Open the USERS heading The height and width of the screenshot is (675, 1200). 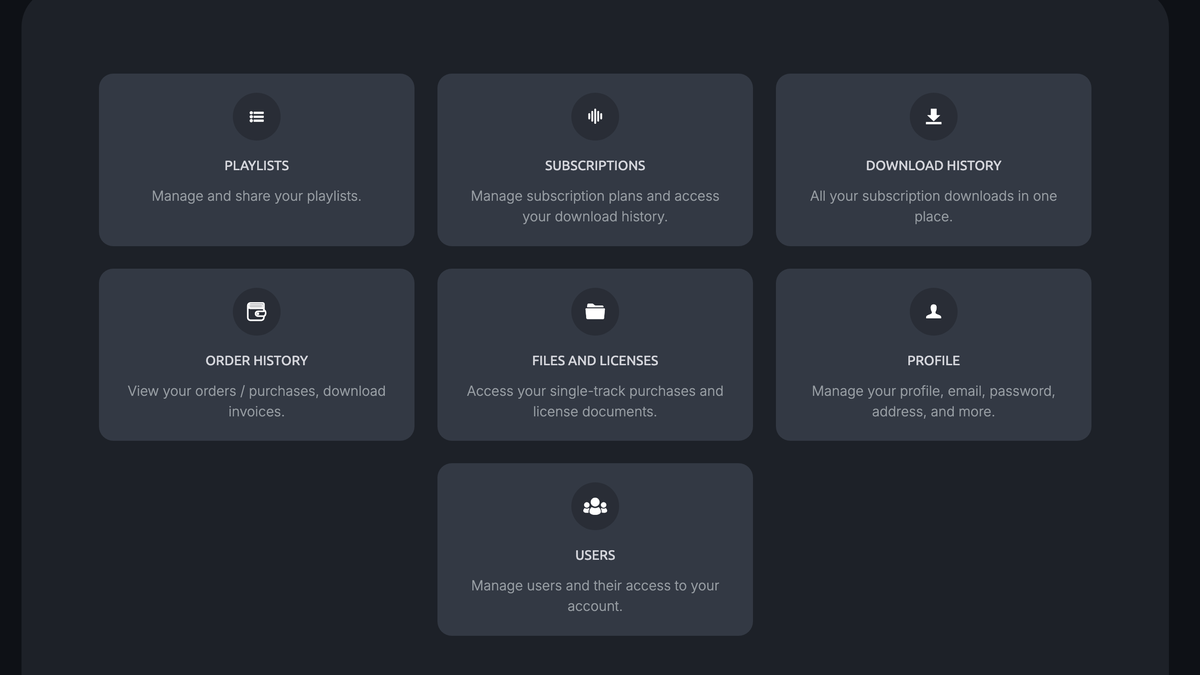point(595,556)
